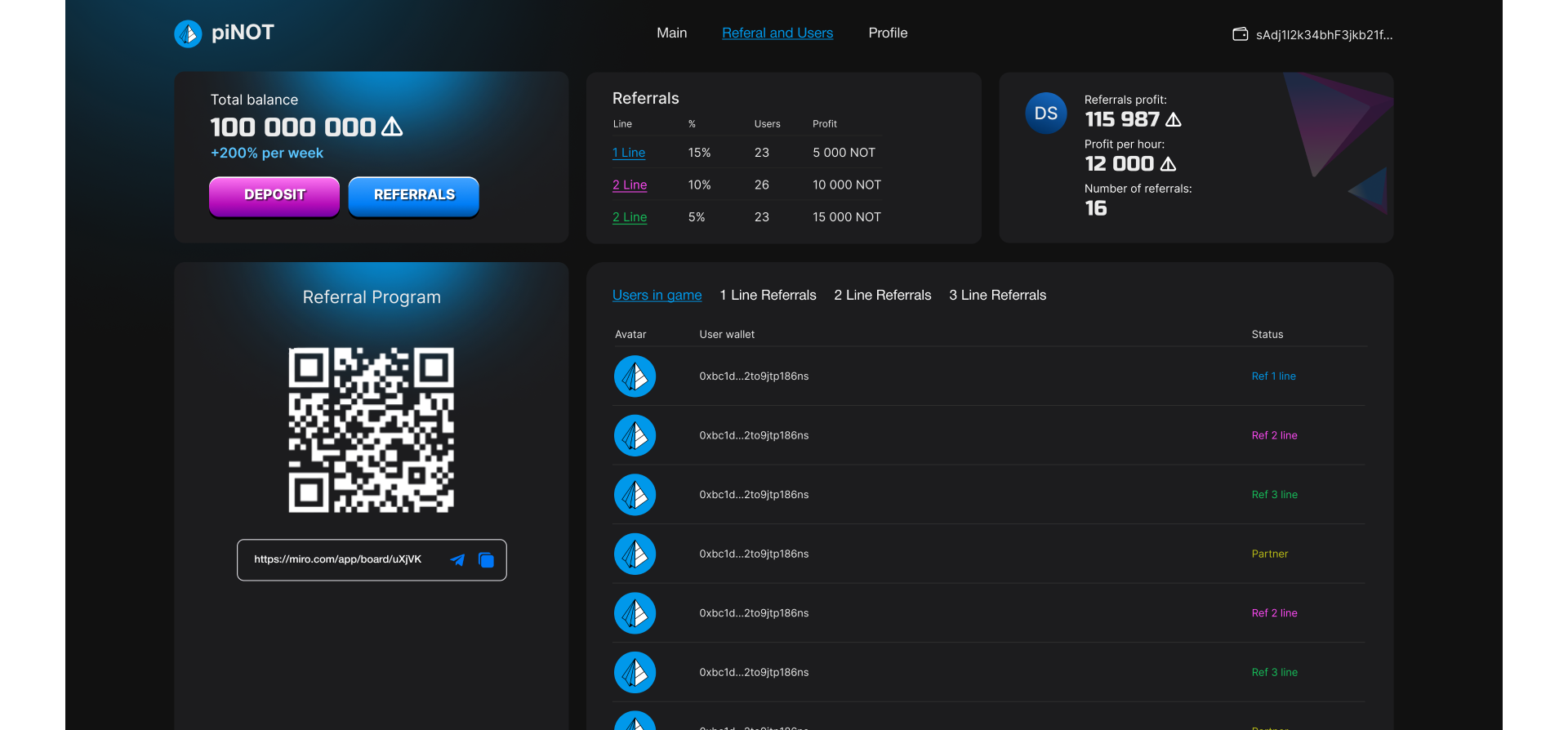Open the Profile navigation tab
Screen dimensions: 1568x730
888,33
